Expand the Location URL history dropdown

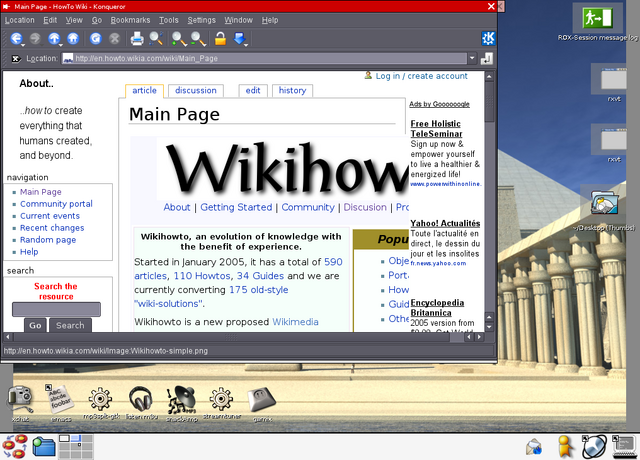472,58
